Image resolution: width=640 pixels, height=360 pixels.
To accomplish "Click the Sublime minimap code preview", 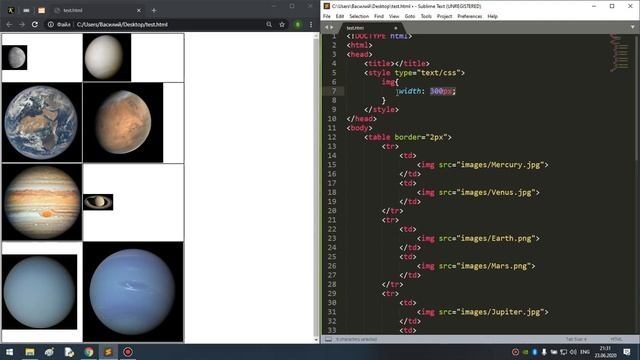I will 620,53.
